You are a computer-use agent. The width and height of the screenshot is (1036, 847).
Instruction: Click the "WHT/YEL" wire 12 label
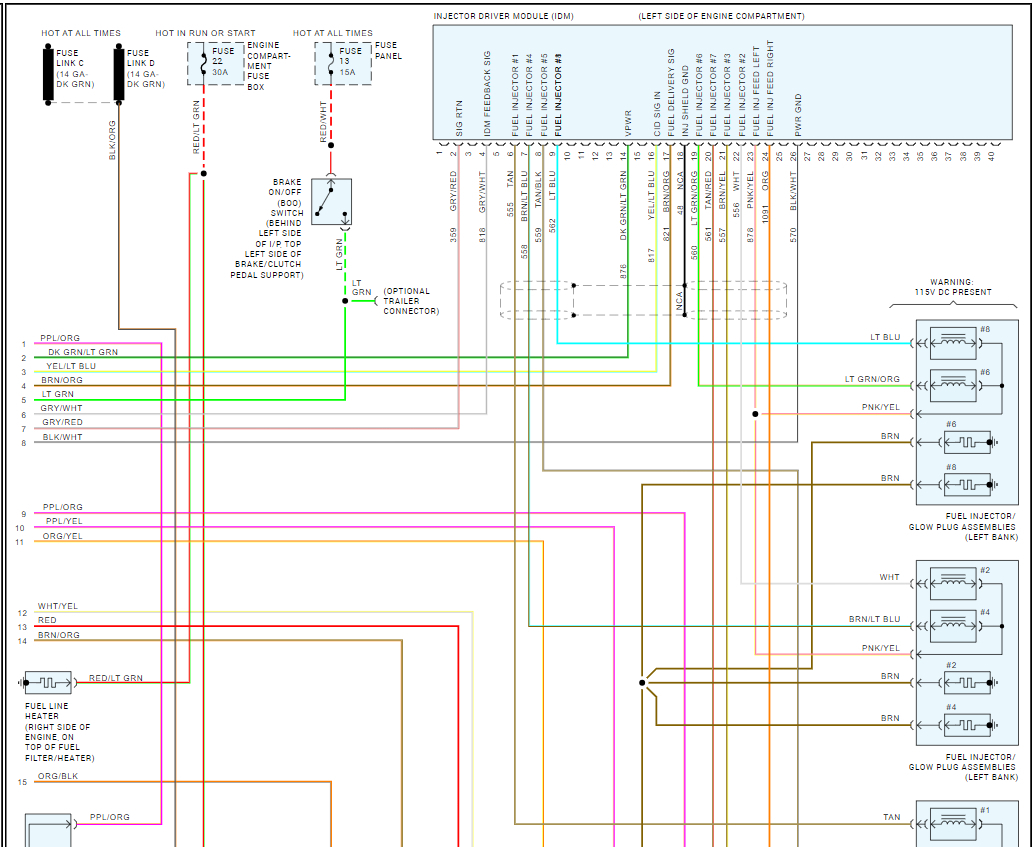pos(58,606)
